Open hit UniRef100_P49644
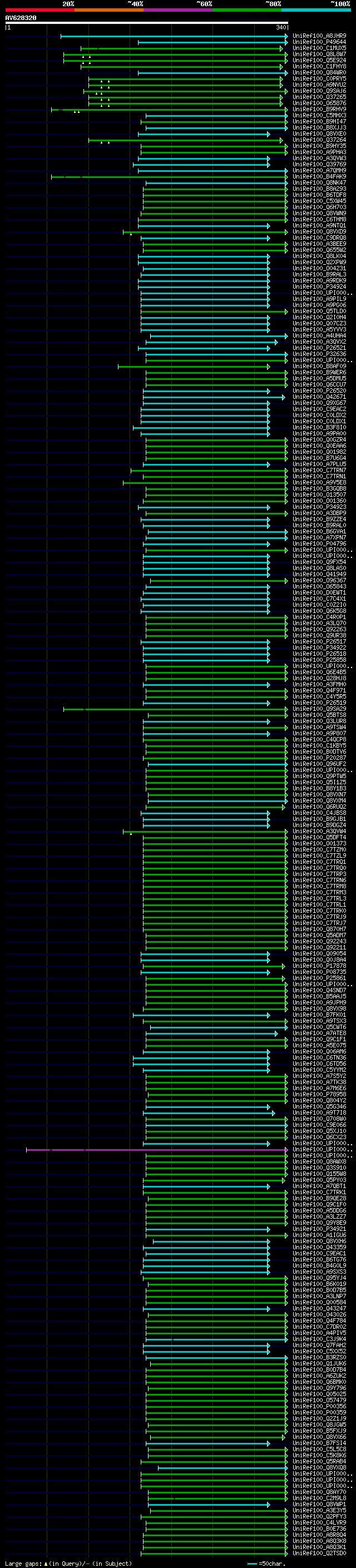The width and height of the screenshot is (356, 1568). [x=319, y=42]
